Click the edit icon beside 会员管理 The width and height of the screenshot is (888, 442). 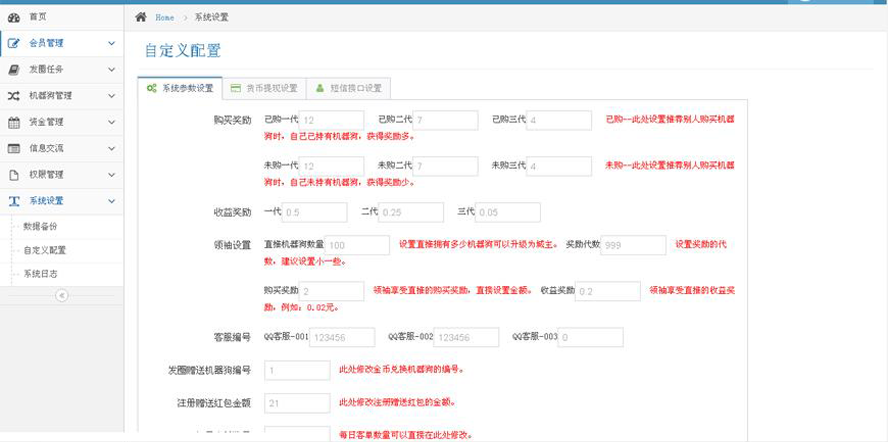(14, 44)
